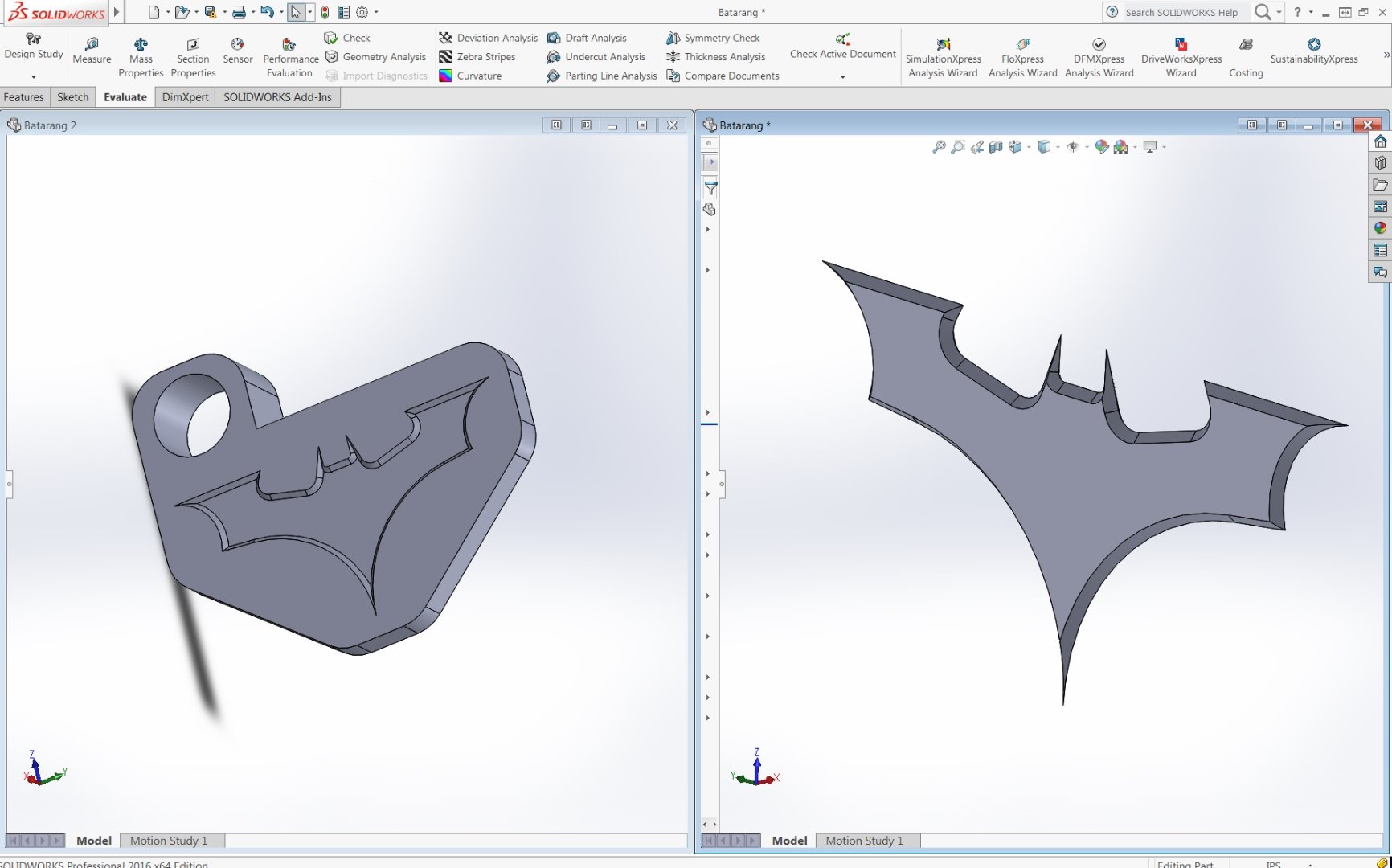
Task: Launch SimulationXpress Analysis Wizard
Action: (943, 57)
